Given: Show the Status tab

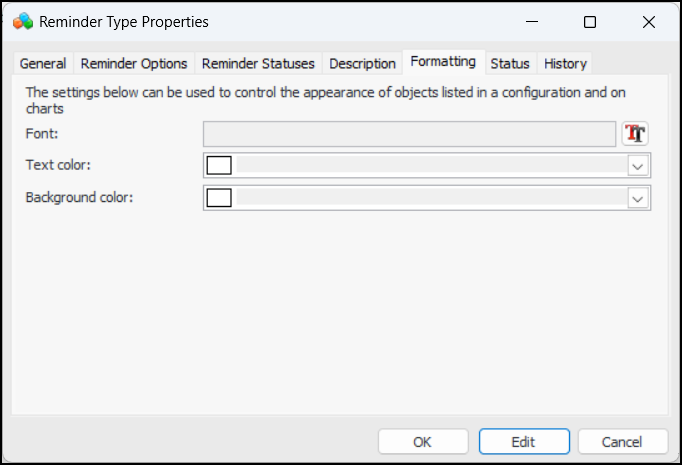Looking at the screenshot, I should (x=509, y=63).
